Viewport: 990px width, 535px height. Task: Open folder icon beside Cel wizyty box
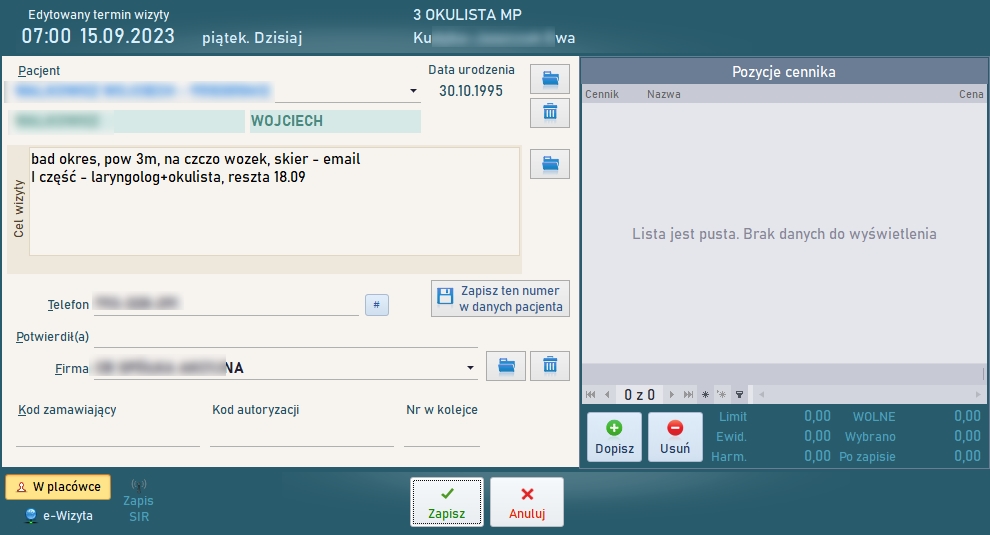[549, 164]
